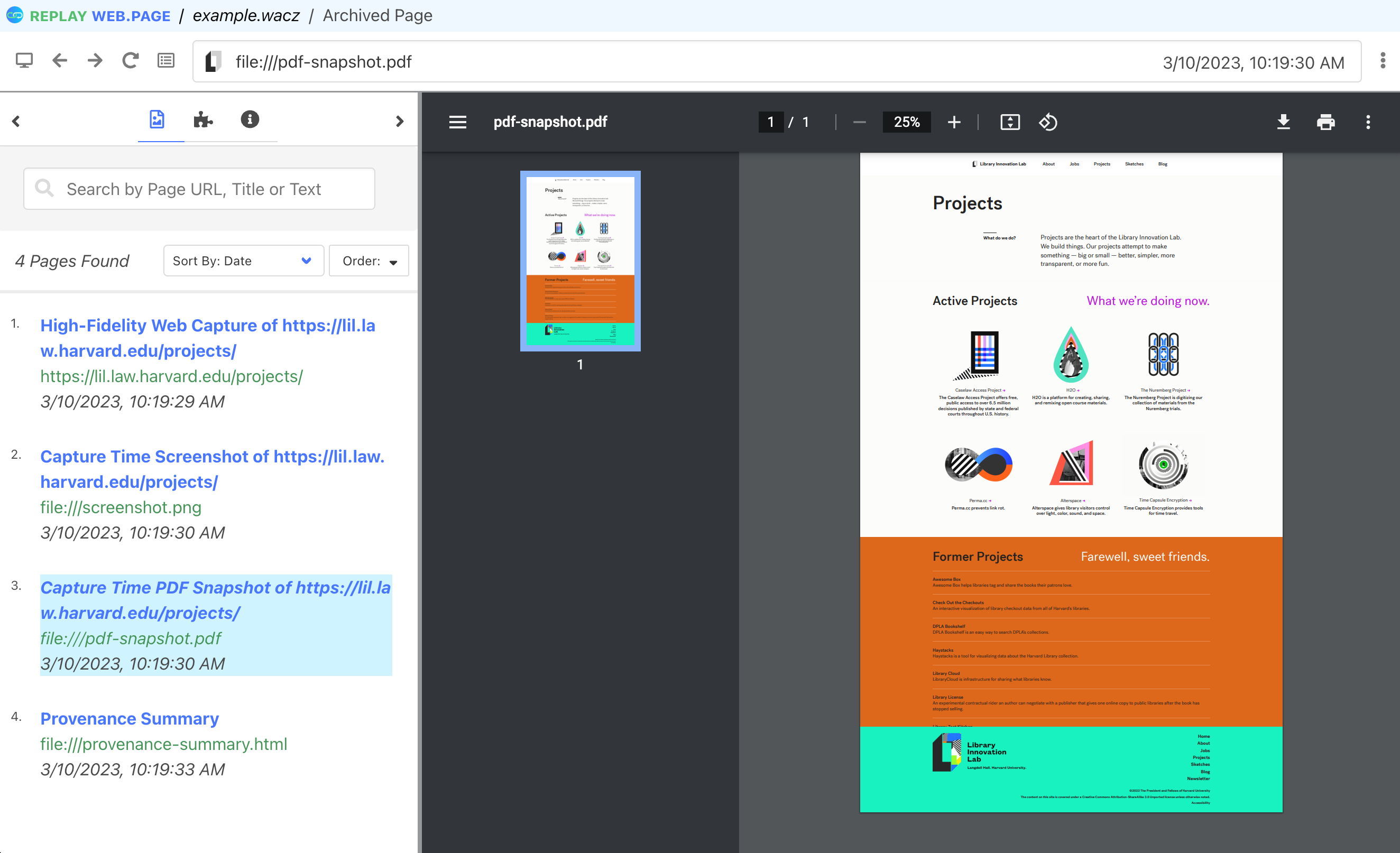Go back with the browser back arrow
Image resolution: width=1400 pixels, height=853 pixels.
click(x=60, y=61)
